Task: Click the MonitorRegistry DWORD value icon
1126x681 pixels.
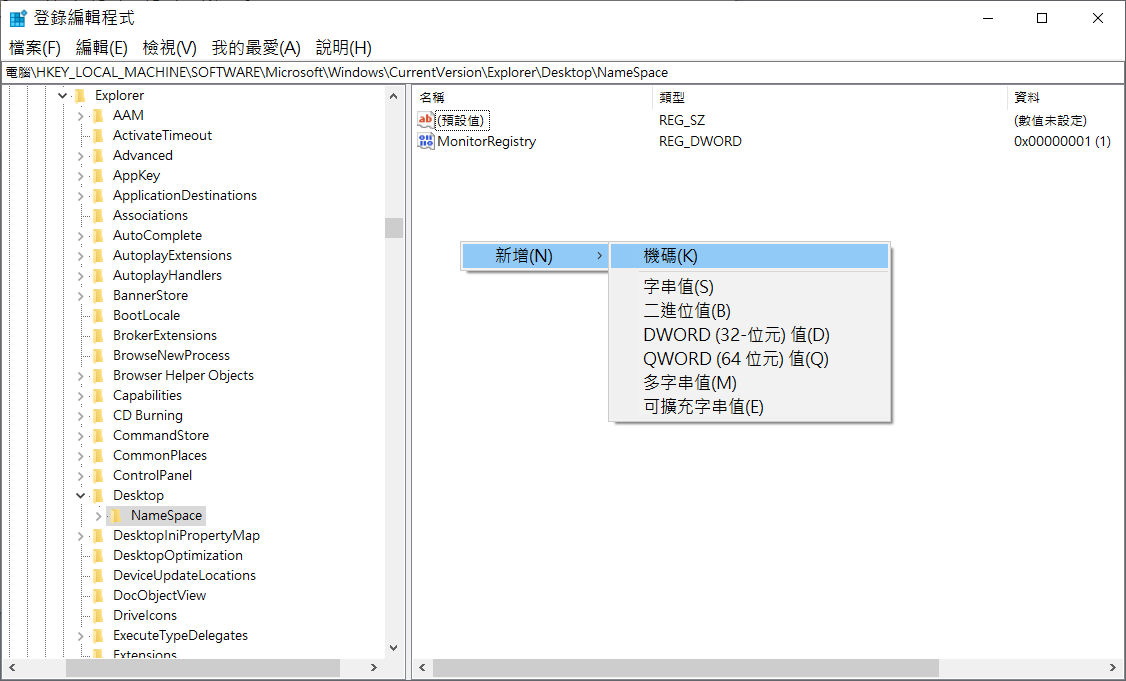Action: (x=426, y=141)
